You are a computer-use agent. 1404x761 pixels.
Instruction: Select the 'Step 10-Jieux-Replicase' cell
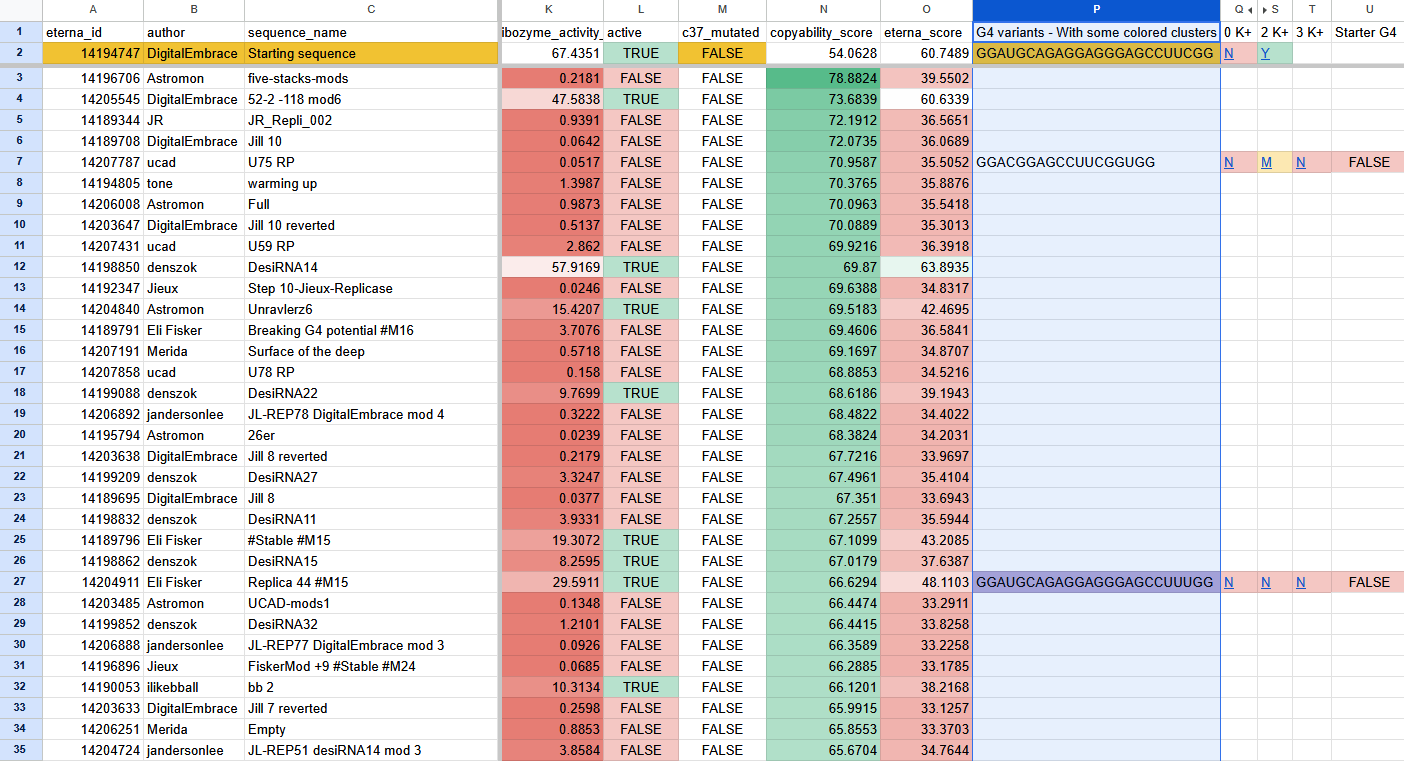371,288
